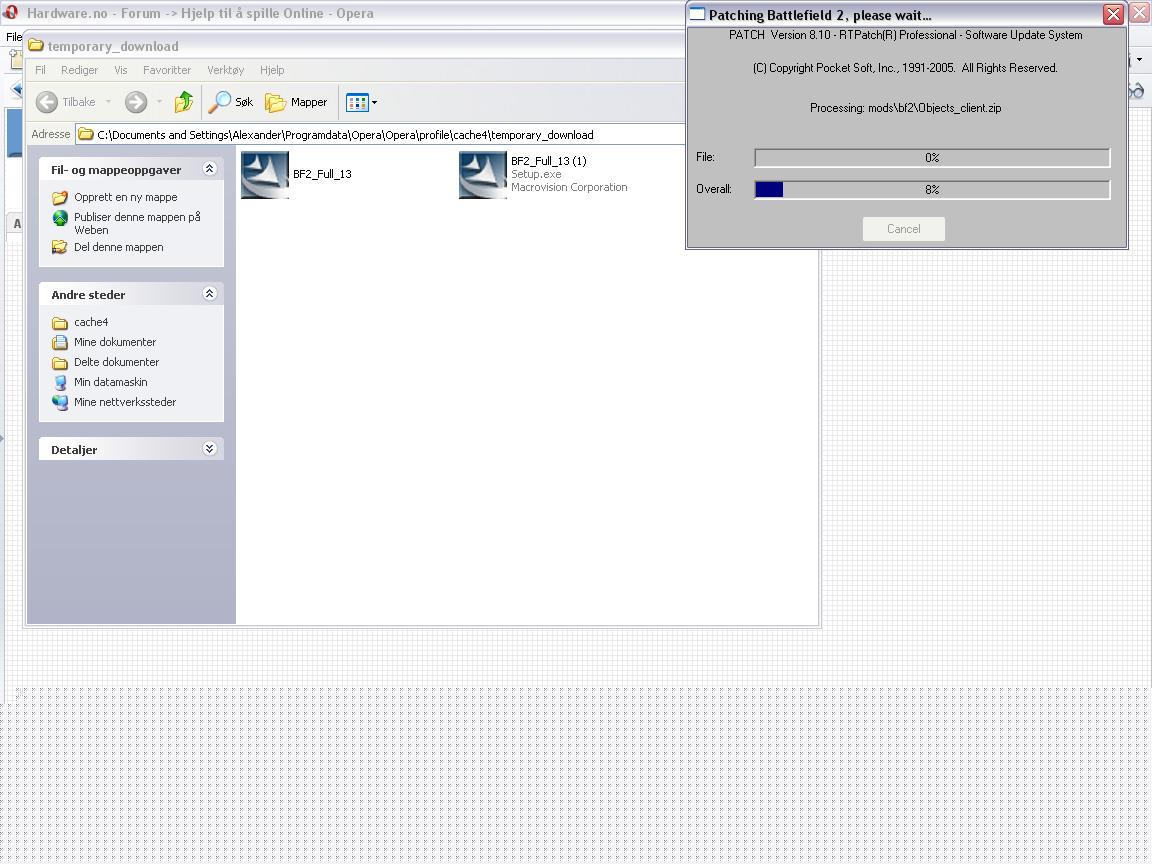Click the BF2_Full_13 (1) file name
The height and width of the screenshot is (864, 1152).
549,161
